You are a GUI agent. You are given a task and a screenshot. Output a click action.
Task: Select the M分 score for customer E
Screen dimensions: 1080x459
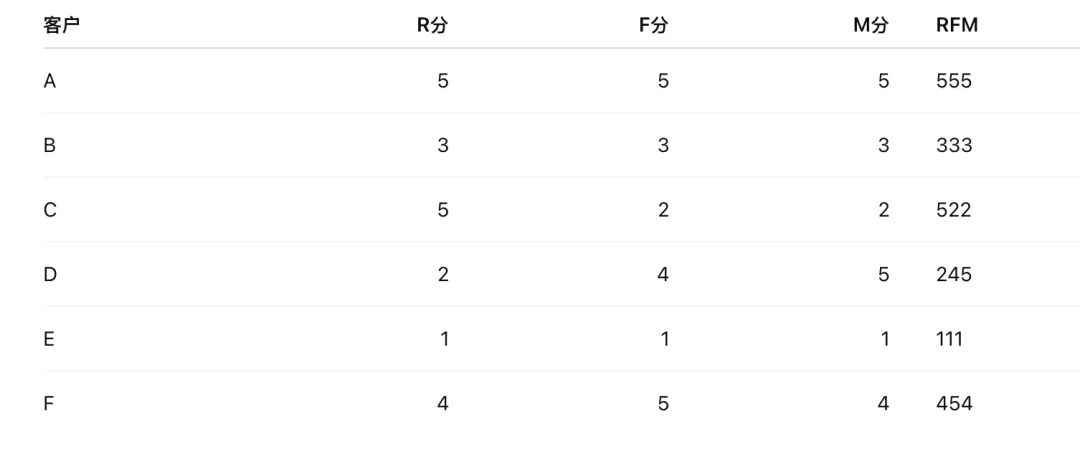(884, 339)
